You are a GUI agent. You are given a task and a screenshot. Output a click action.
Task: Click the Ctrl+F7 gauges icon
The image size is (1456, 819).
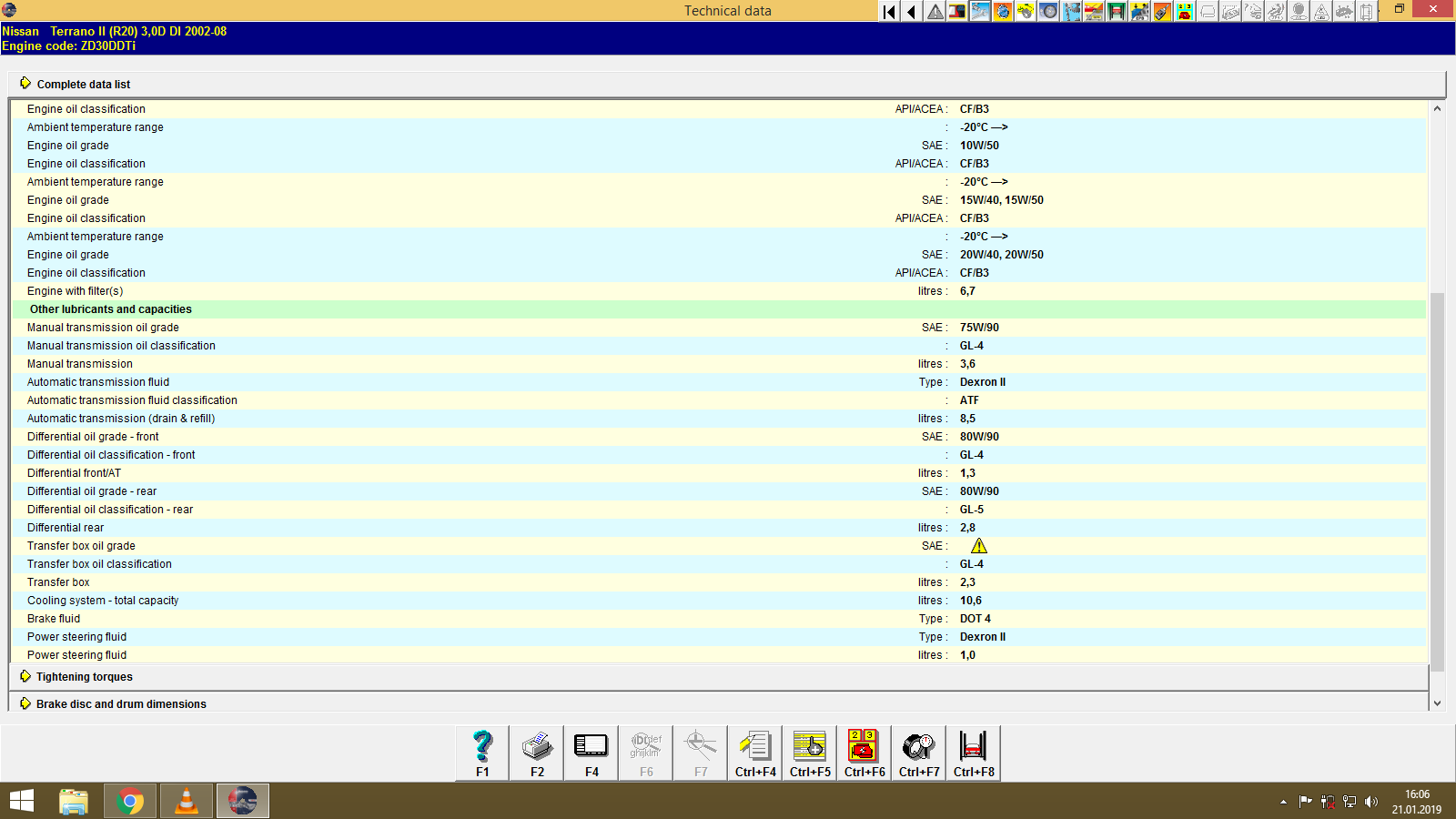(x=918, y=753)
